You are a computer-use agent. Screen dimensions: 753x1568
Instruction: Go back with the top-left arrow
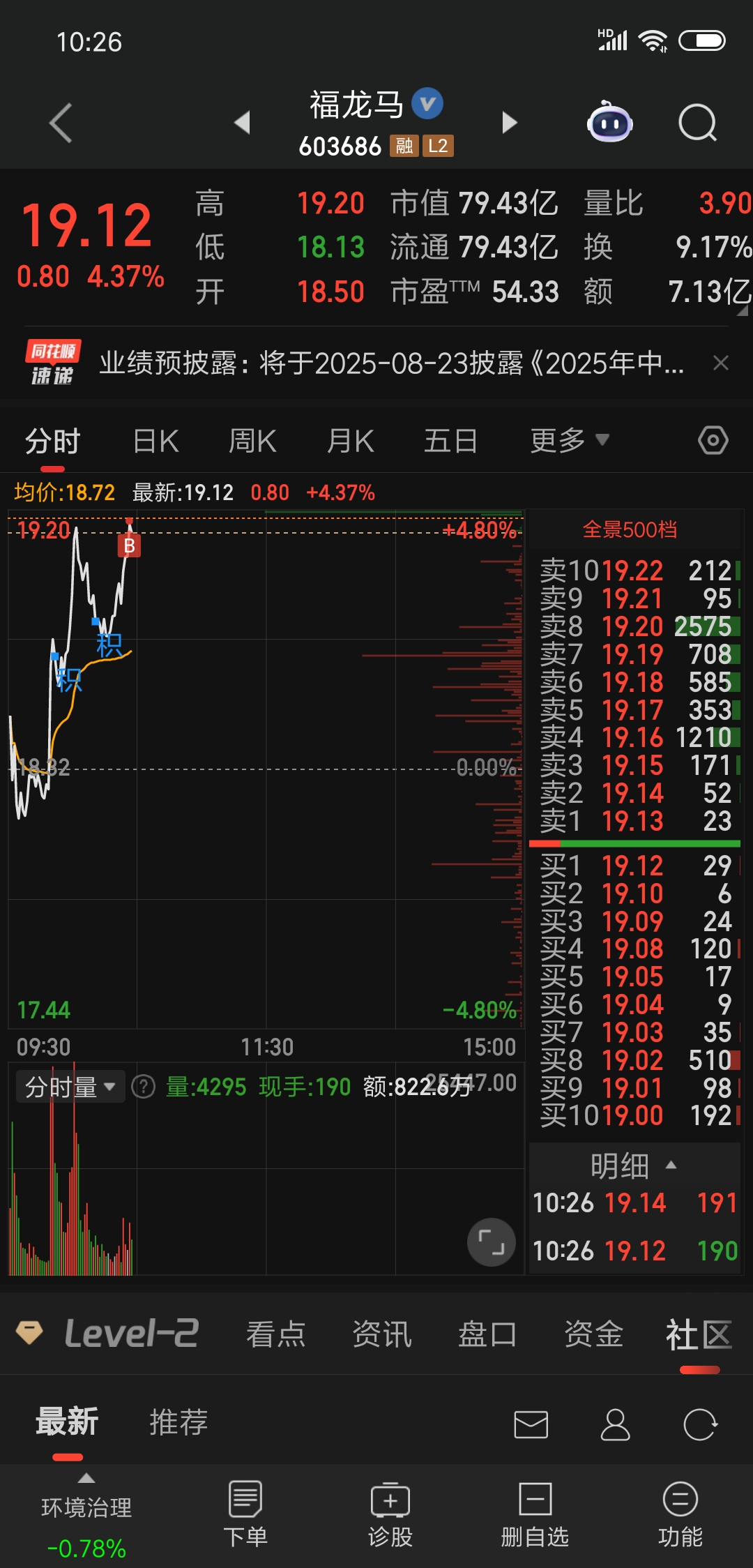[x=61, y=123]
